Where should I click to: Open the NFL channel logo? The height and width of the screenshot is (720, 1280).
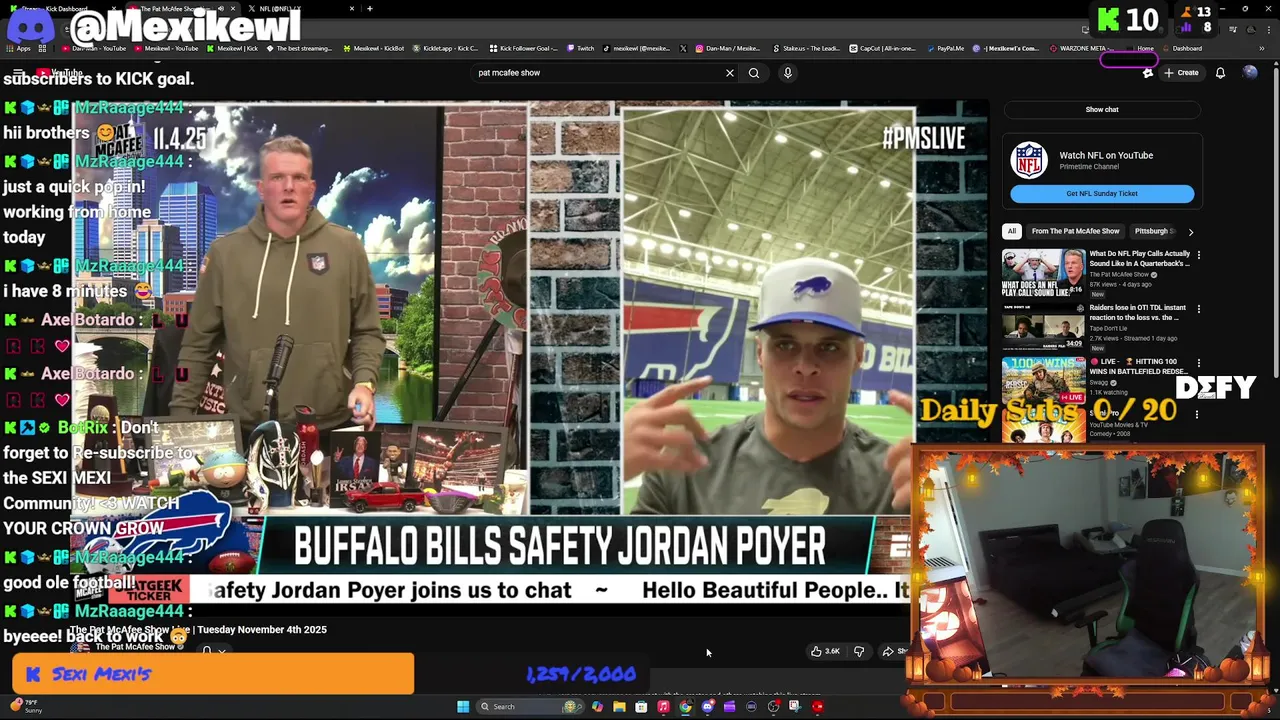pos(1029,160)
